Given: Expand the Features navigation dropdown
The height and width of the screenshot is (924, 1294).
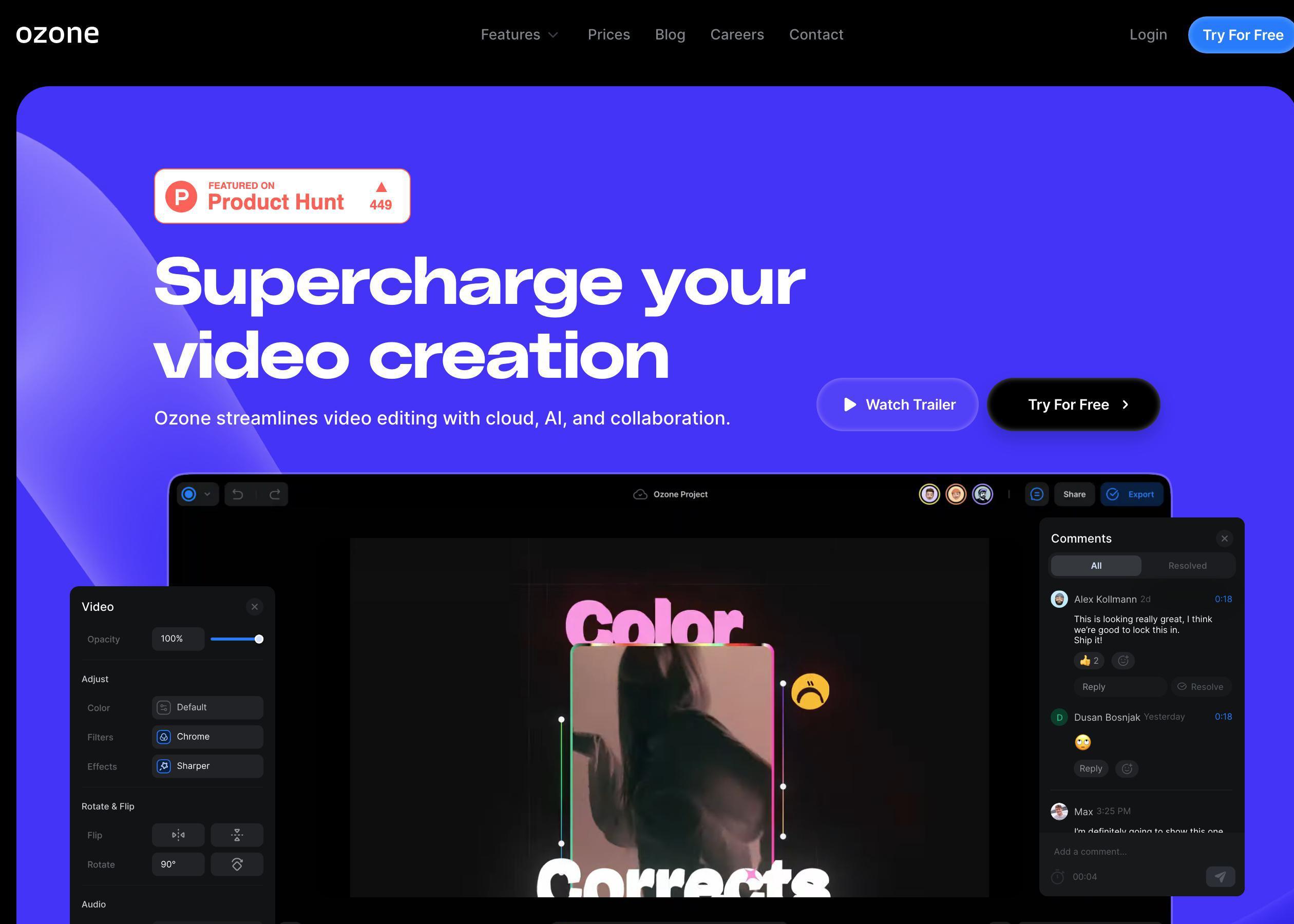Looking at the screenshot, I should pyautogui.click(x=518, y=34).
